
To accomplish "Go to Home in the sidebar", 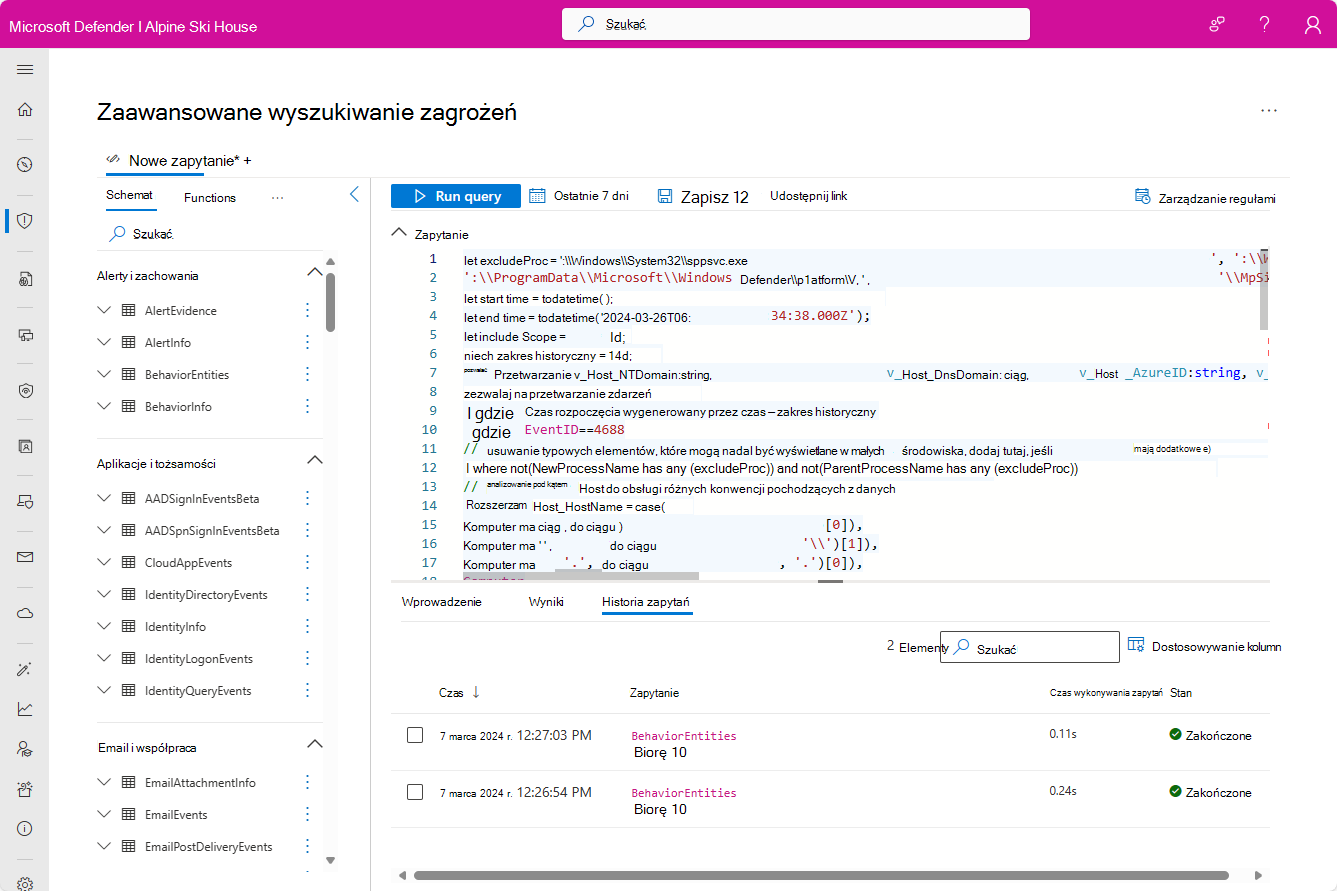I will 25,109.
